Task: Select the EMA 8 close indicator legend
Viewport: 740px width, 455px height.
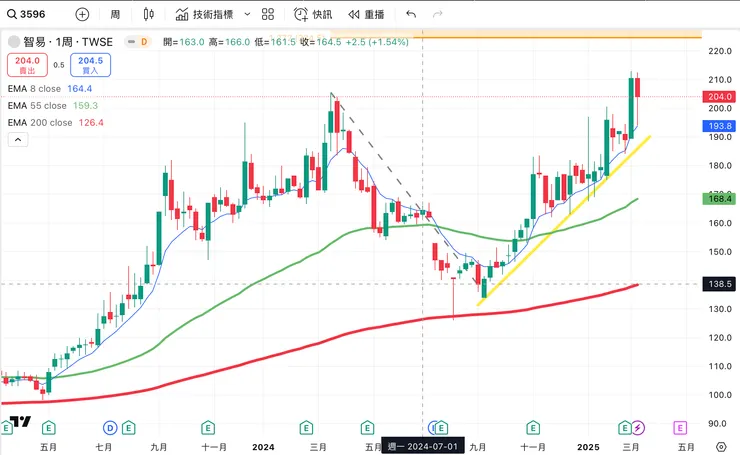Action: [x=50, y=89]
